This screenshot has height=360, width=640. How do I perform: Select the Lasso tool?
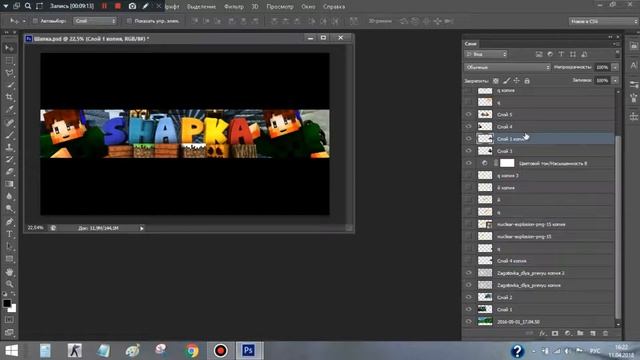9,73
